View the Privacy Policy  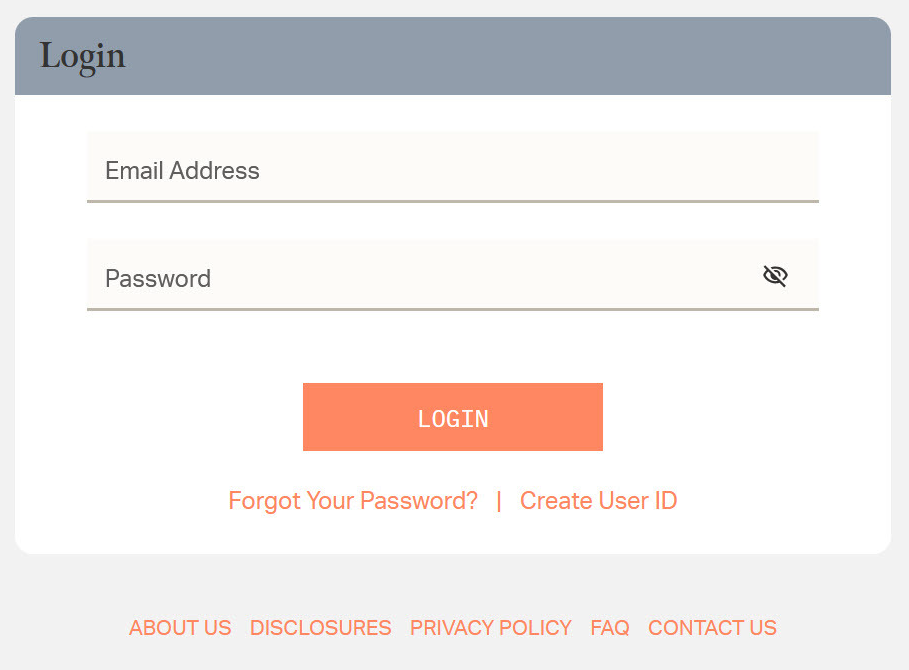tap(490, 628)
